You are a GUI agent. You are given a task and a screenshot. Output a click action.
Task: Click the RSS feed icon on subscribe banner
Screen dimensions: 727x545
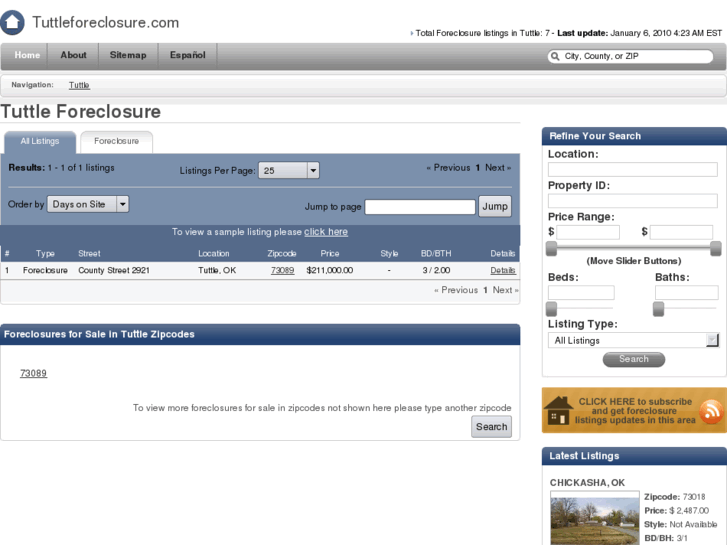(711, 411)
